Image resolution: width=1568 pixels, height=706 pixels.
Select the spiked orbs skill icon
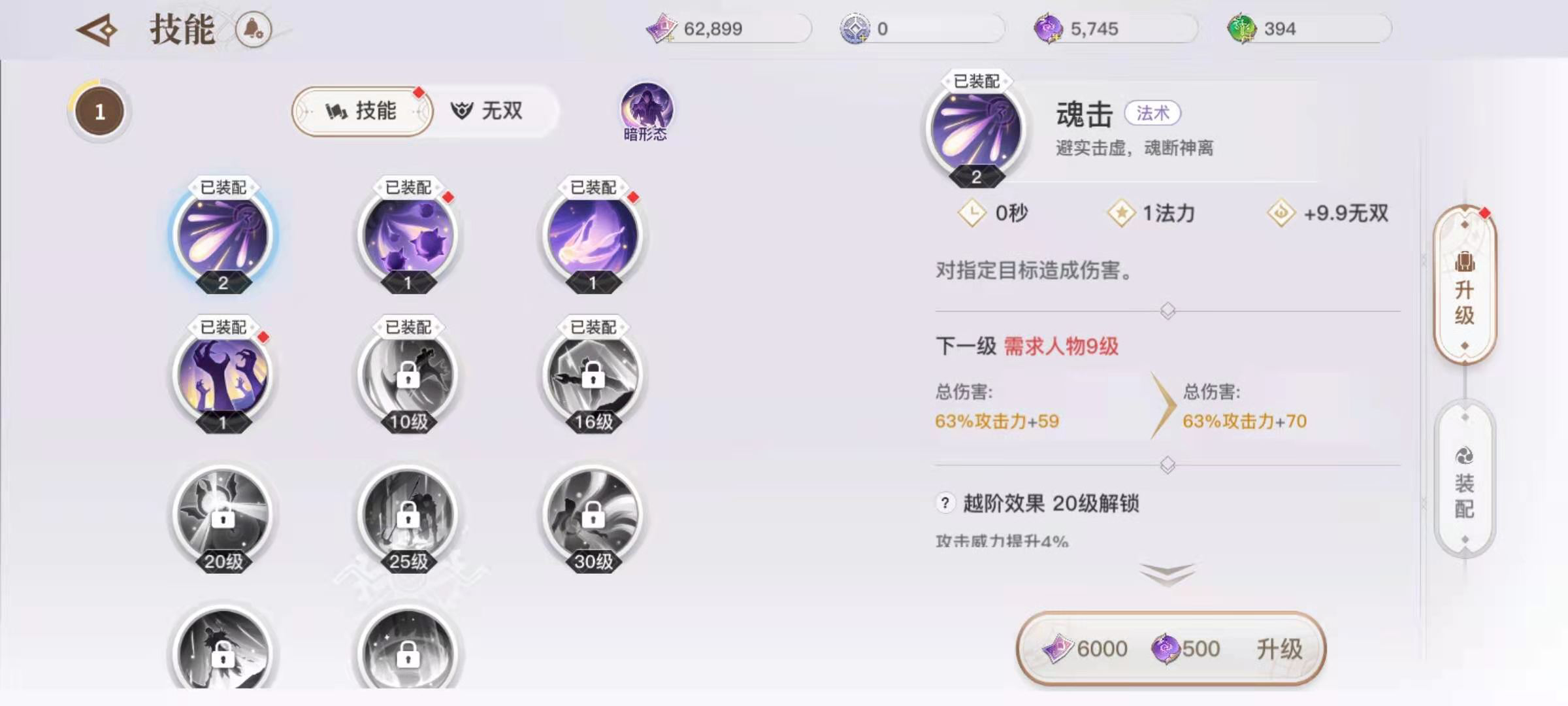click(408, 235)
